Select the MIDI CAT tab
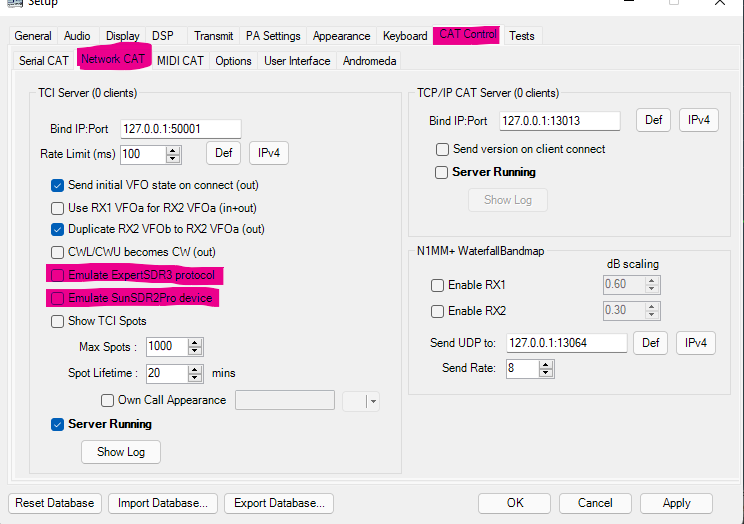 [x=180, y=61]
